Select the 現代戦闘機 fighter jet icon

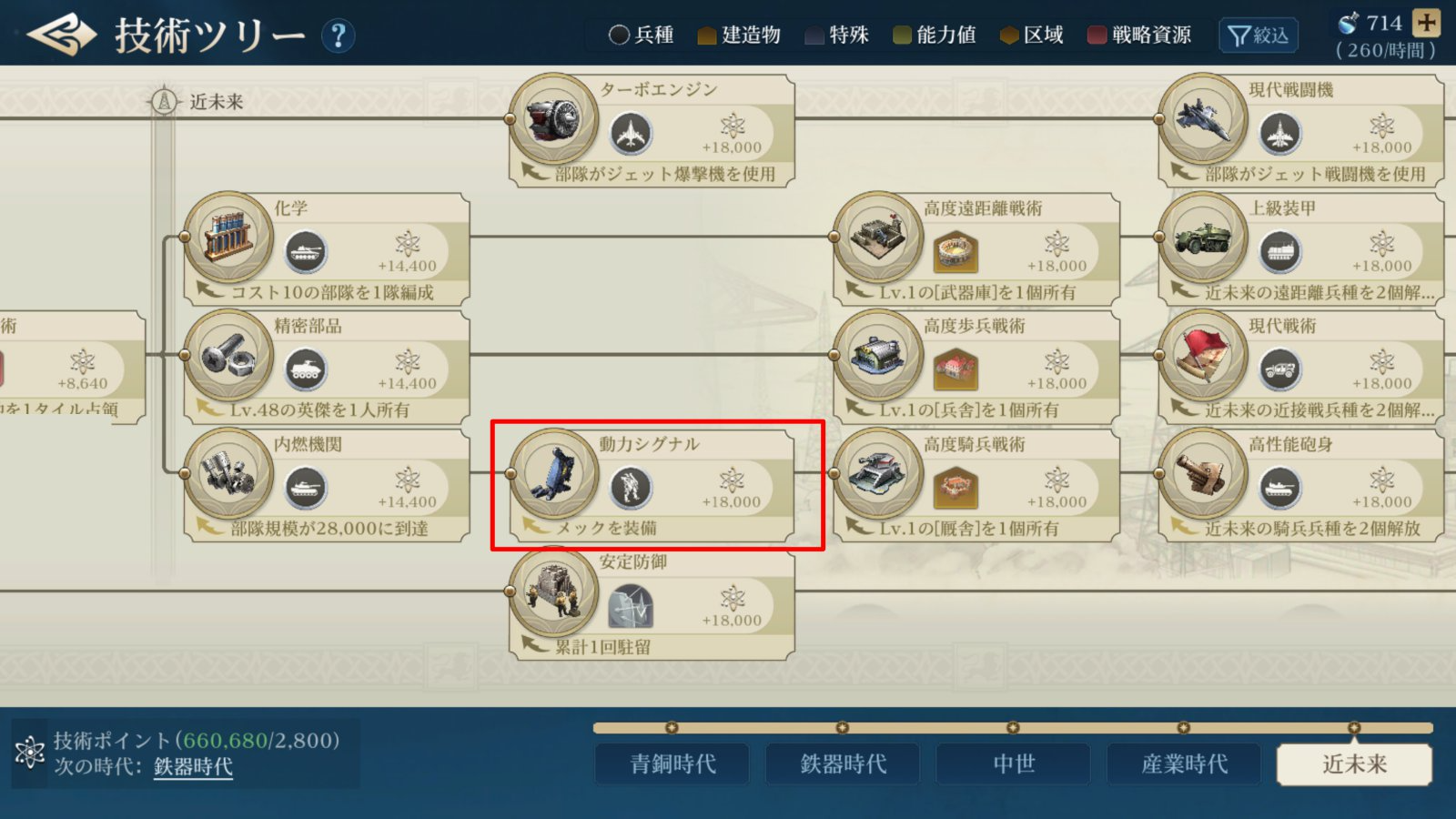tap(1202, 119)
